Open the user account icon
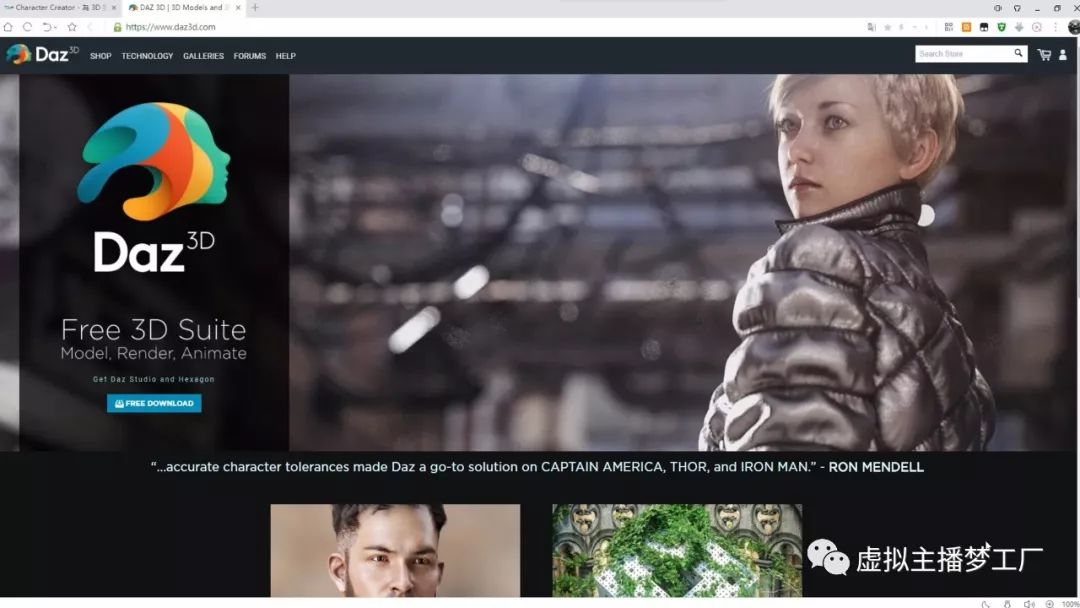The height and width of the screenshot is (608, 1080). tap(1063, 55)
